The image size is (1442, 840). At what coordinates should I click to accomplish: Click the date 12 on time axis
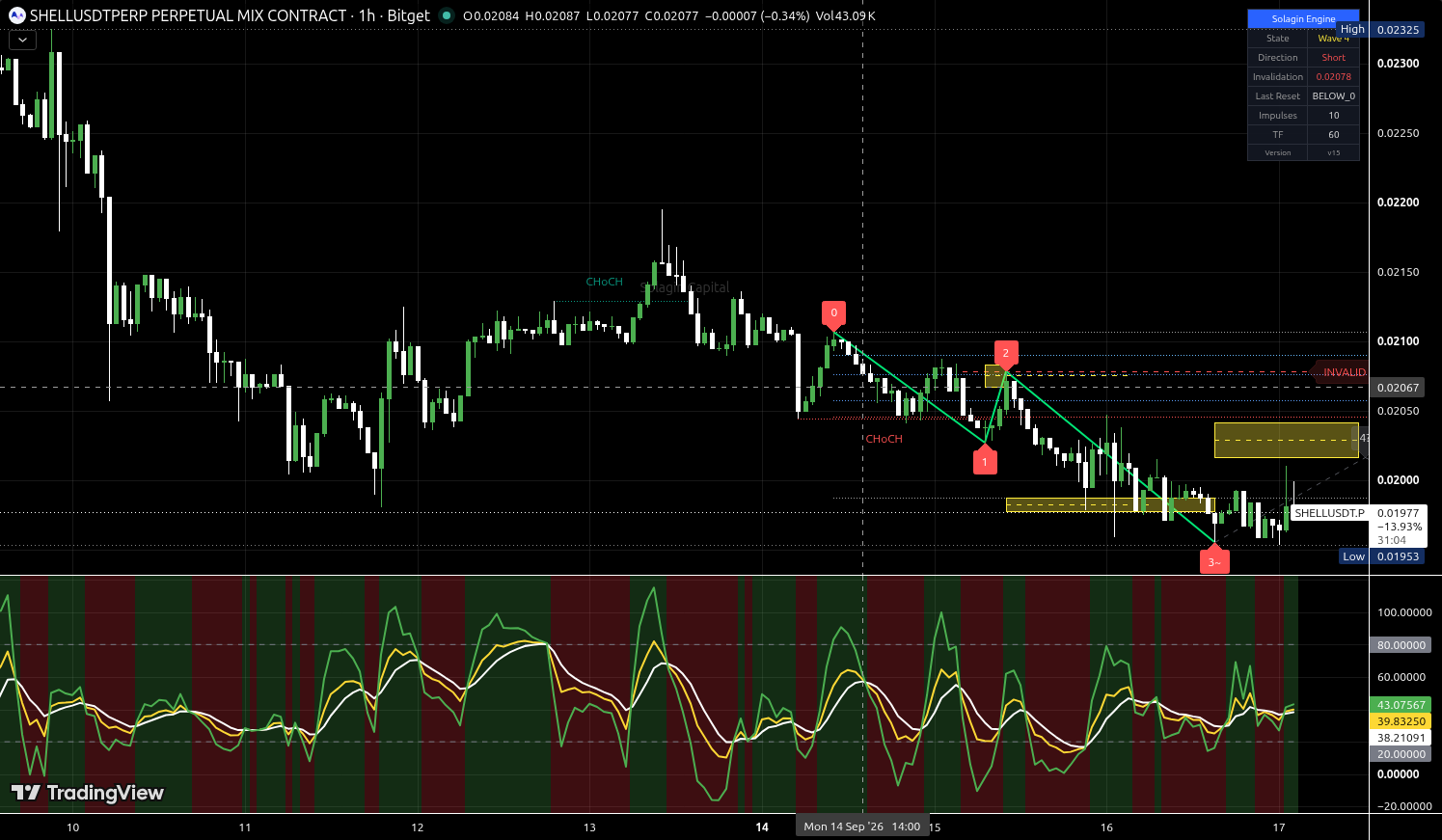tap(418, 827)
